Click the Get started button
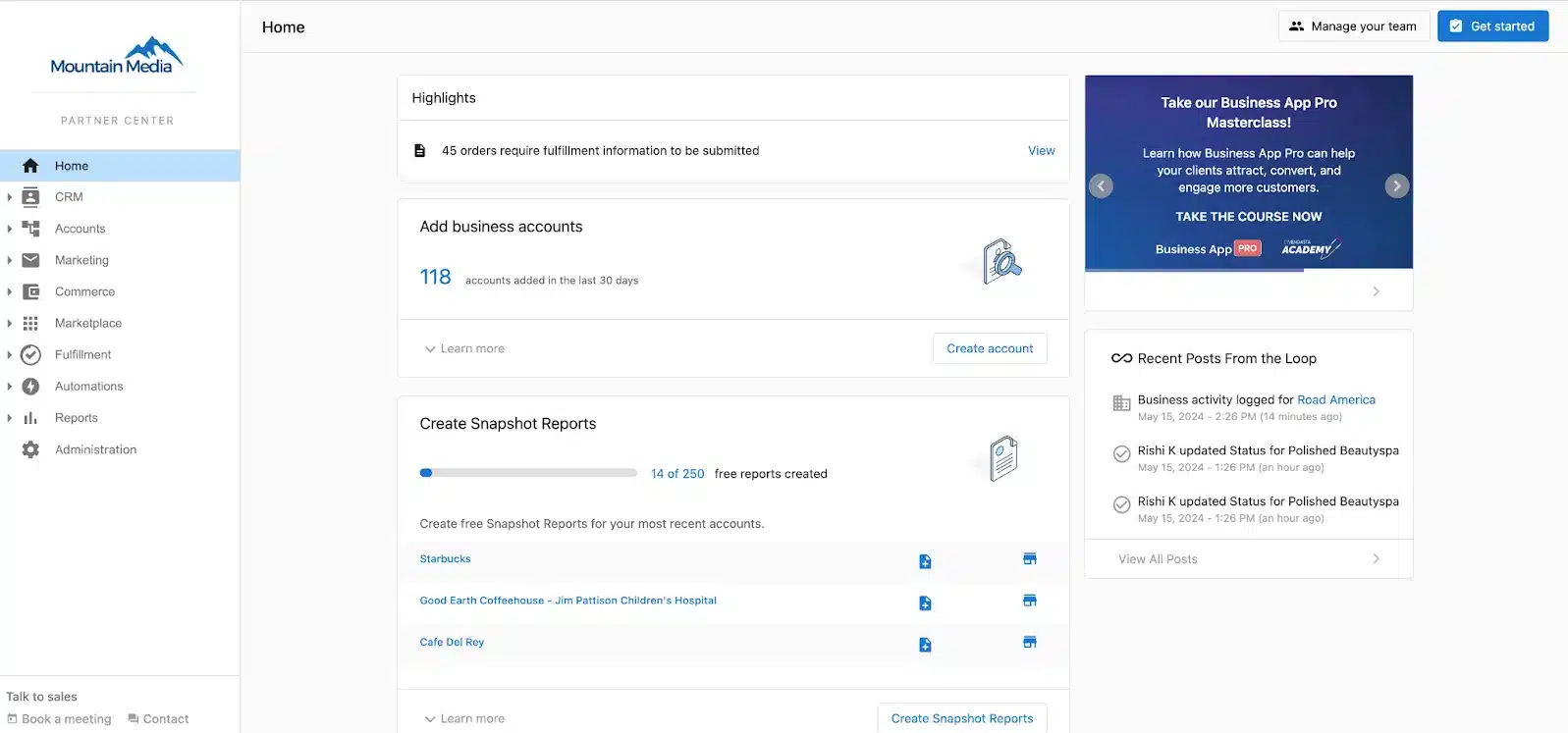Viewport: 1568px width, 733px height. [x=1492, y=26]
